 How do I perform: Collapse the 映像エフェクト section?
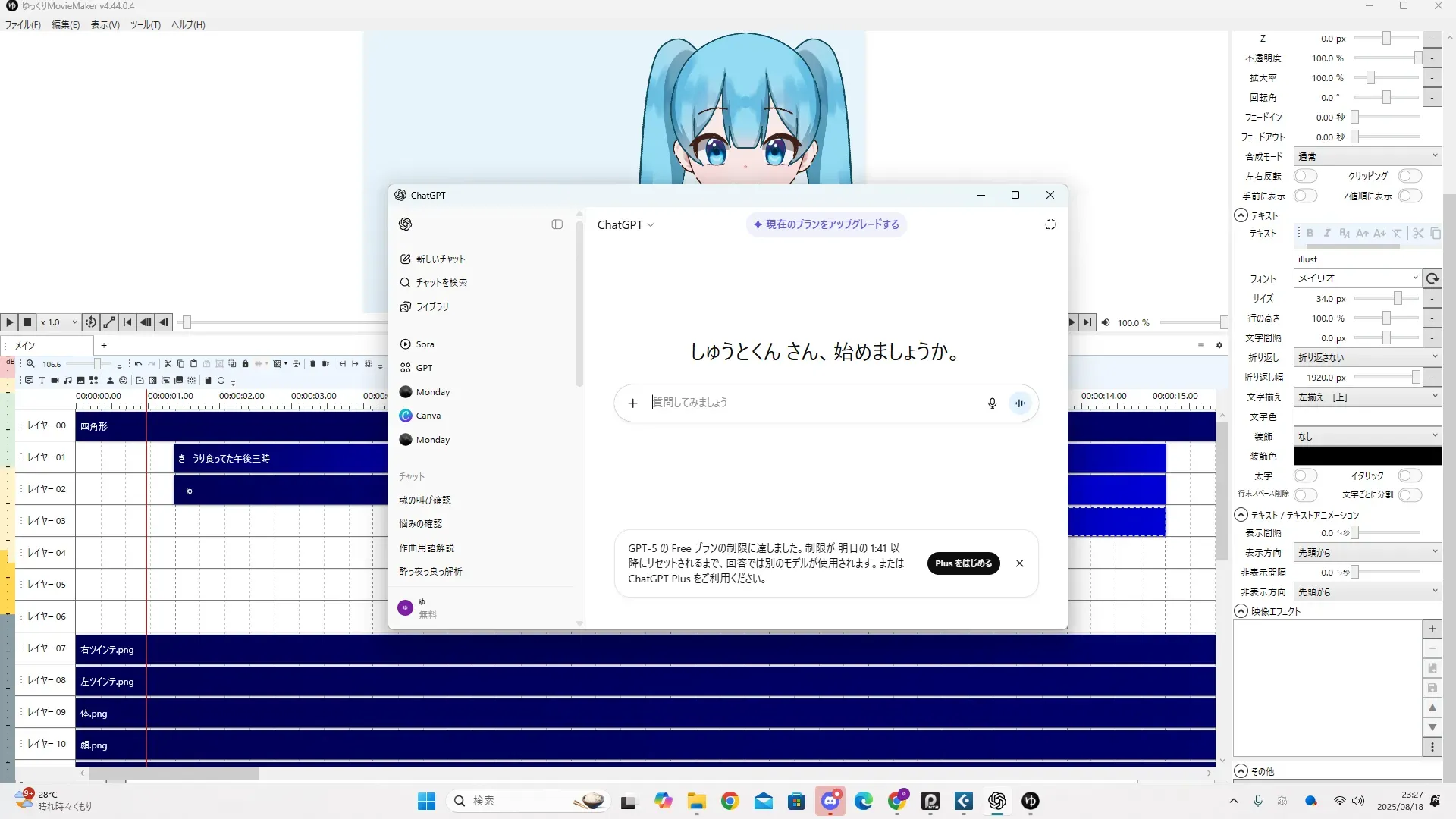click(x=1241, y=611)
